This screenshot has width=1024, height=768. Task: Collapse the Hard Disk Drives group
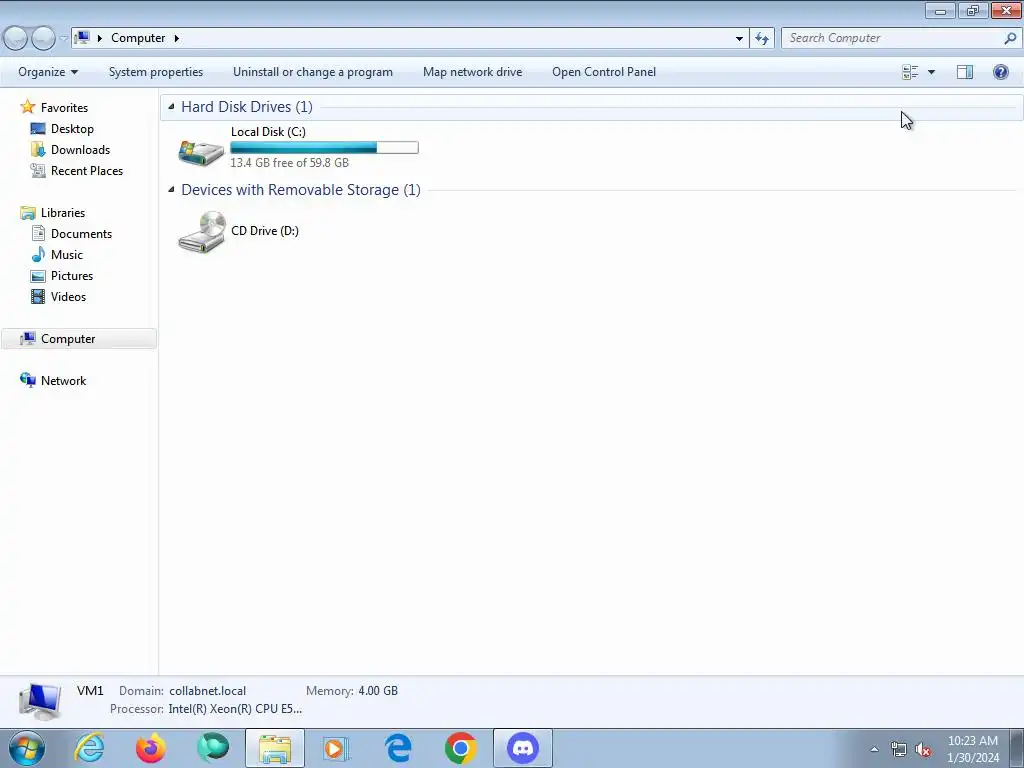click(x=171, y=106)
